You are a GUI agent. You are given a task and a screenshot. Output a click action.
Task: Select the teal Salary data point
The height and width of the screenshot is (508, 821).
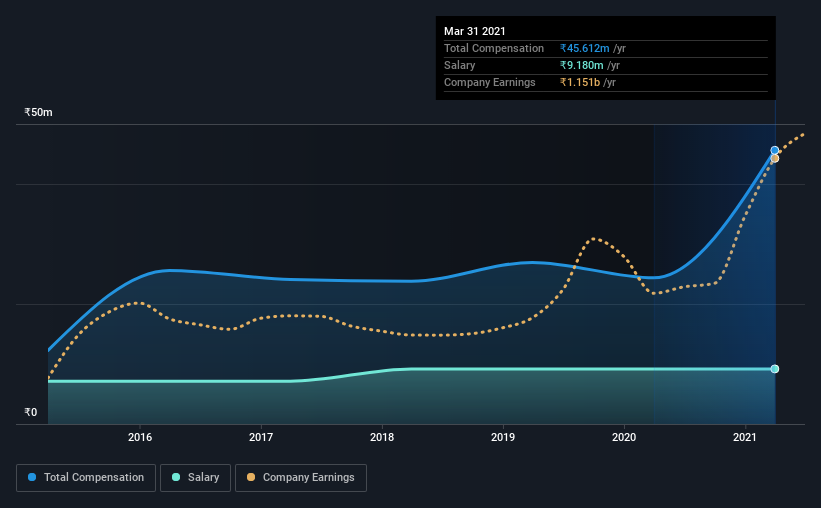pyautogui.click(x=774, y=369)
